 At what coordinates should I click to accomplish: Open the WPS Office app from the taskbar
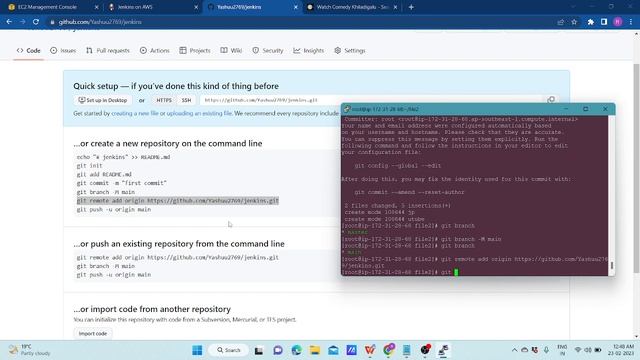point(370,350)
